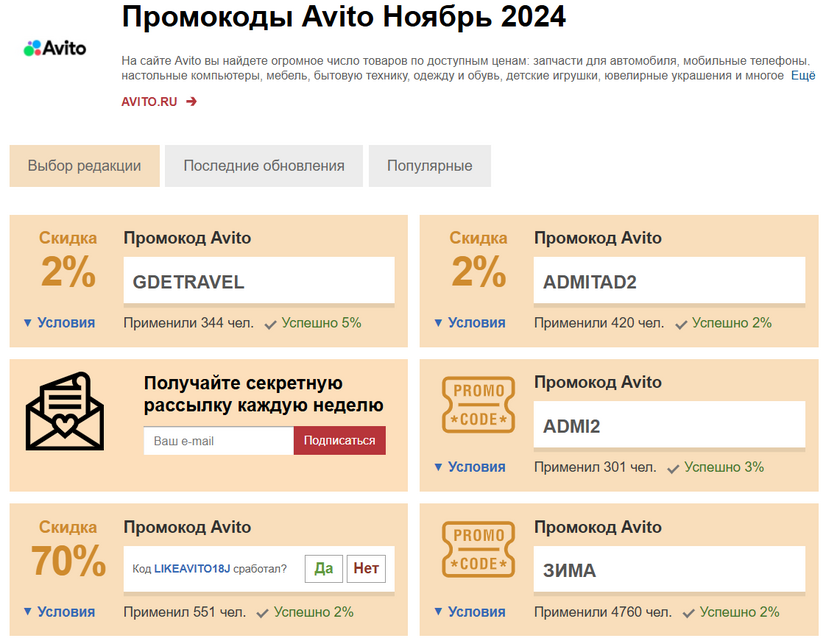Click the Промокод Avito title above ЗИМА
This screenshot has height=641, width=826.
pos(598,527)
